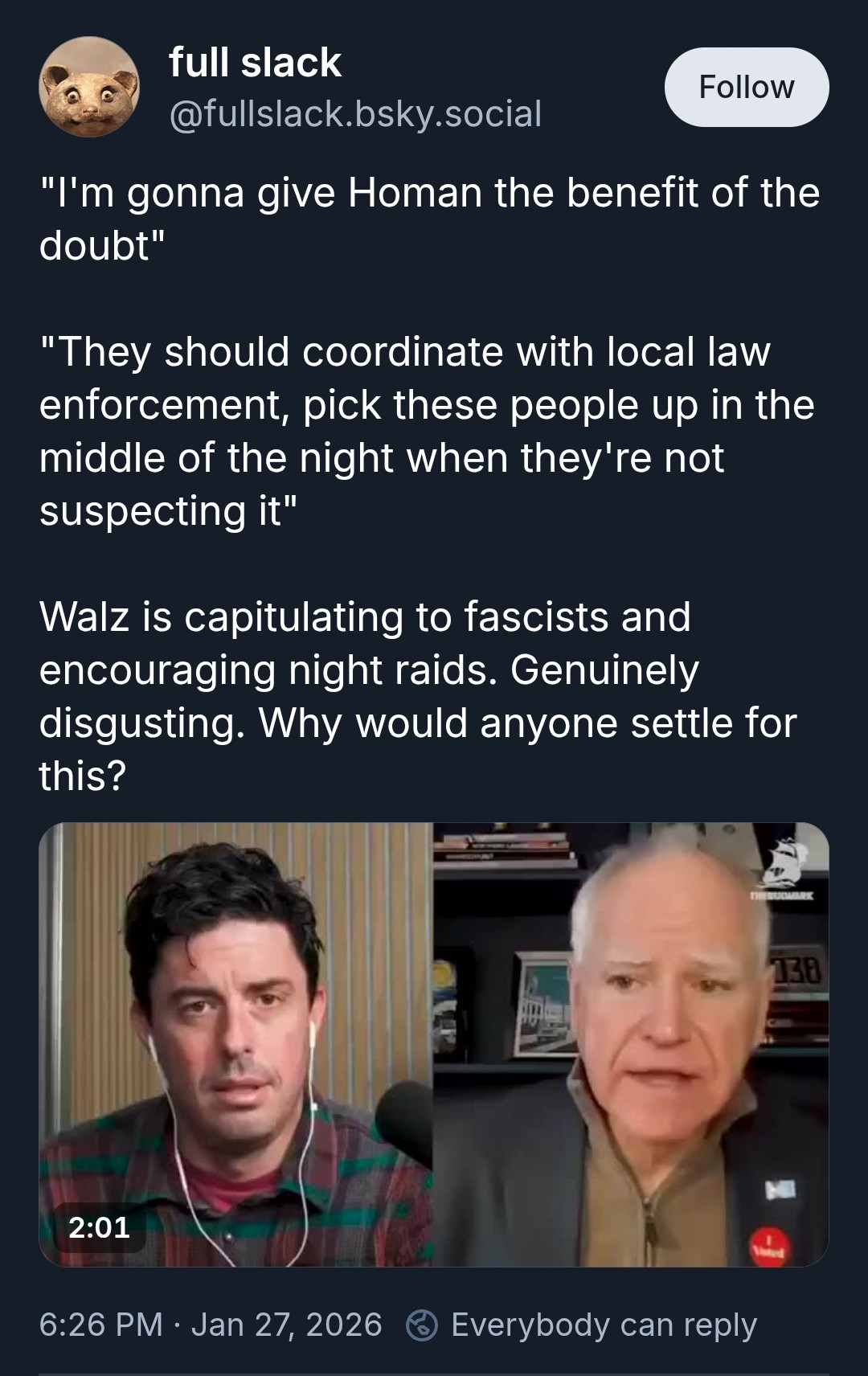Open the @fullslack.bsky.social handle link
This screenshot has height=1376, width=868.
click(355, 113)
